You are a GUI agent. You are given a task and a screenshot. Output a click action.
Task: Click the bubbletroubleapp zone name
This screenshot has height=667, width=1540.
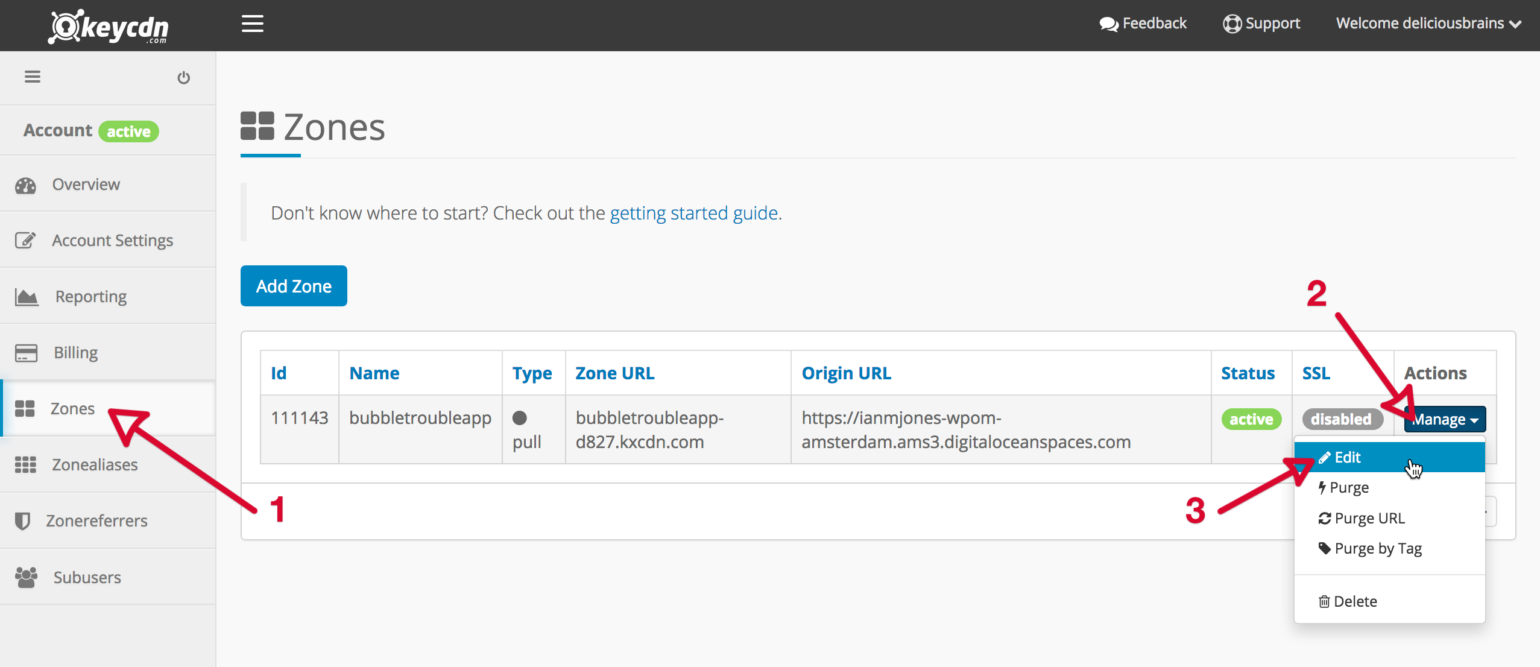(420, 418)
